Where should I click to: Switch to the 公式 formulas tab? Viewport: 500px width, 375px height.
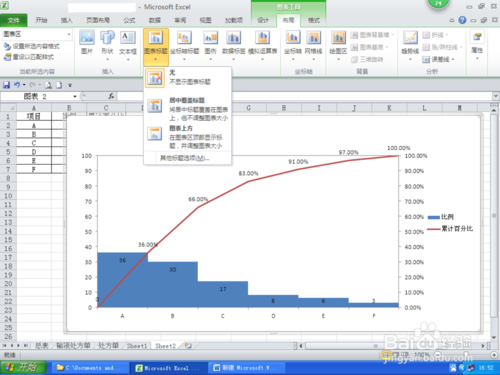coord(129,20)
